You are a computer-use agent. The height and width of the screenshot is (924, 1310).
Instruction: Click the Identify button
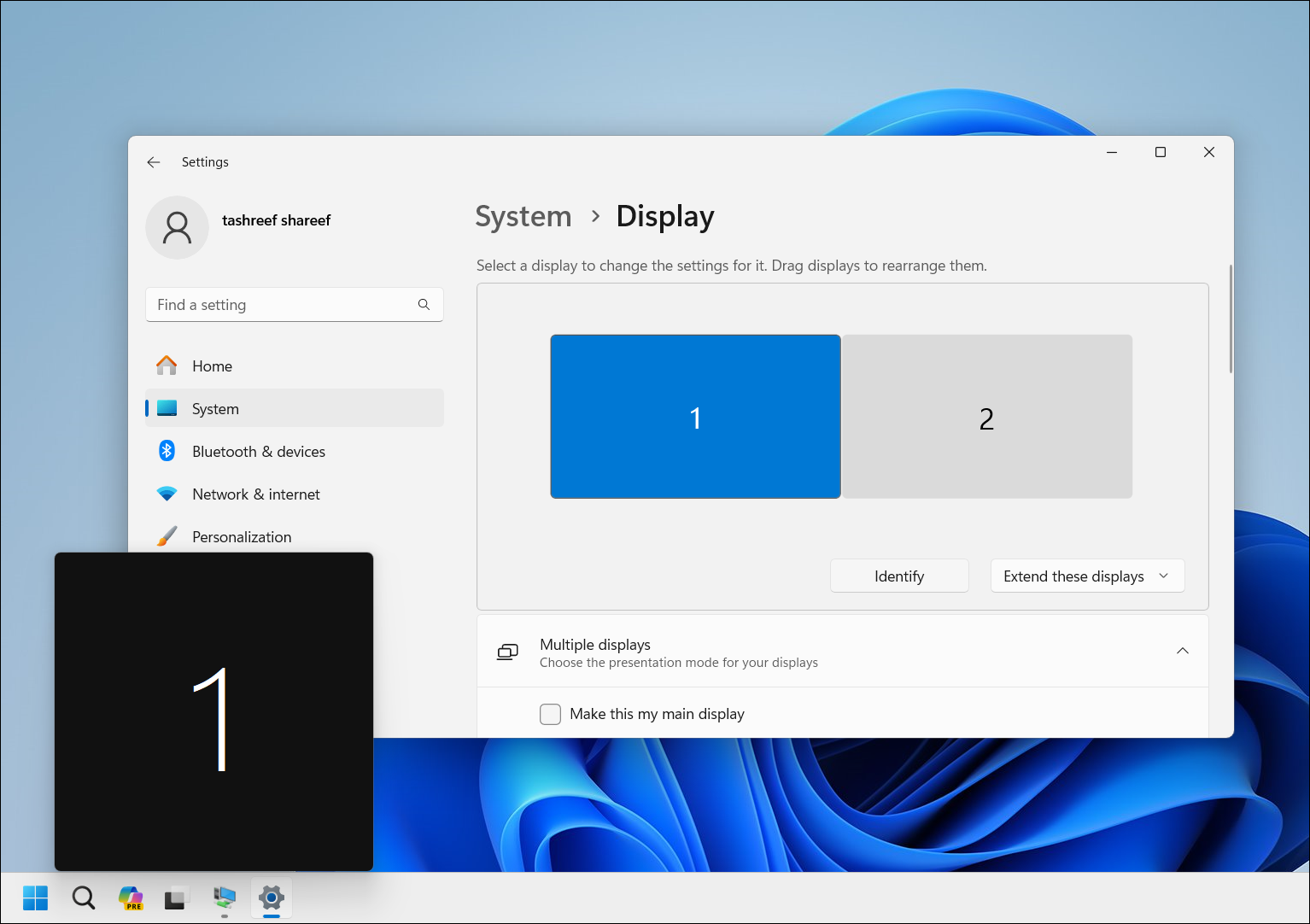coord(898,576)
